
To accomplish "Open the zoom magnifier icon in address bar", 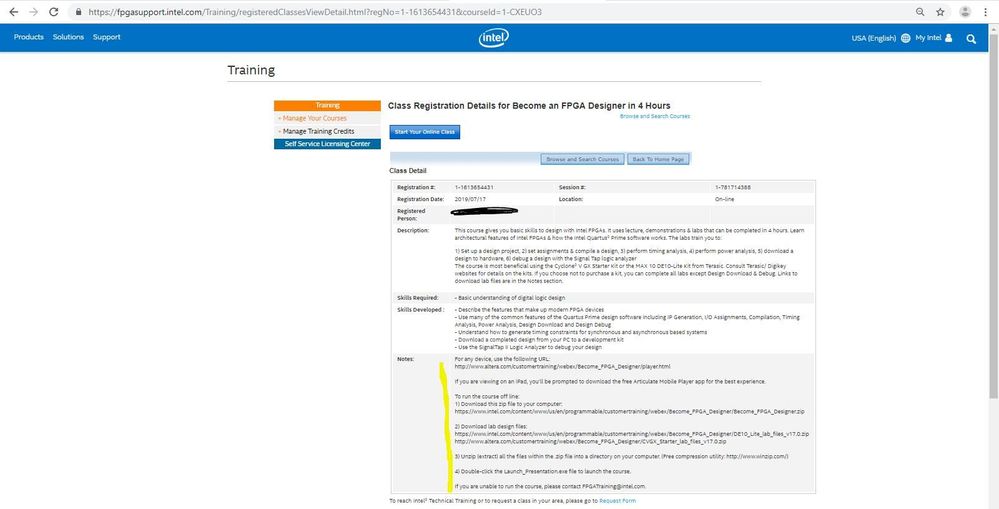I will (x=920, y=12).
